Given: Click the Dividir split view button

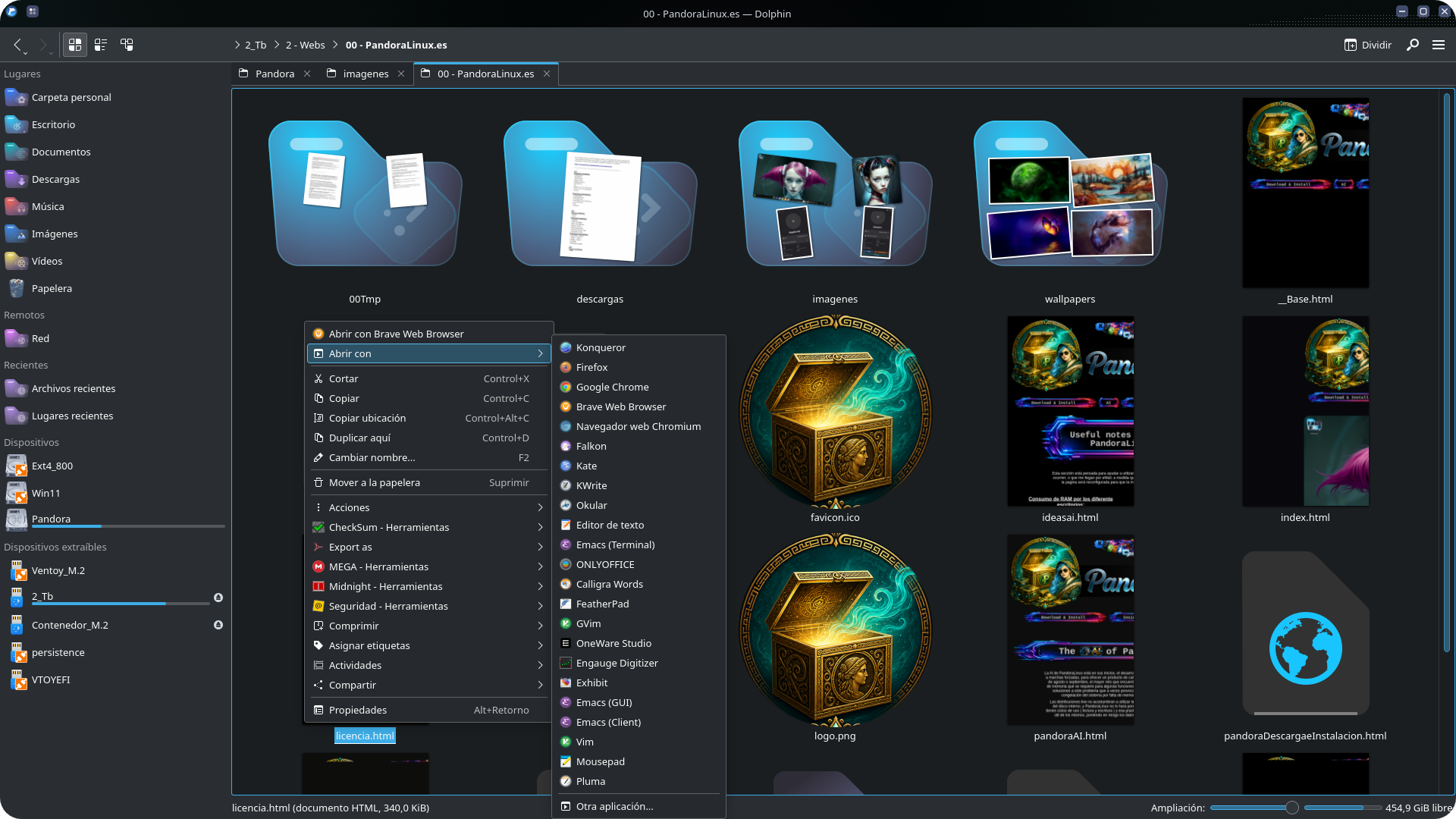Looking at the screenshot, I should click(1368, 45).
